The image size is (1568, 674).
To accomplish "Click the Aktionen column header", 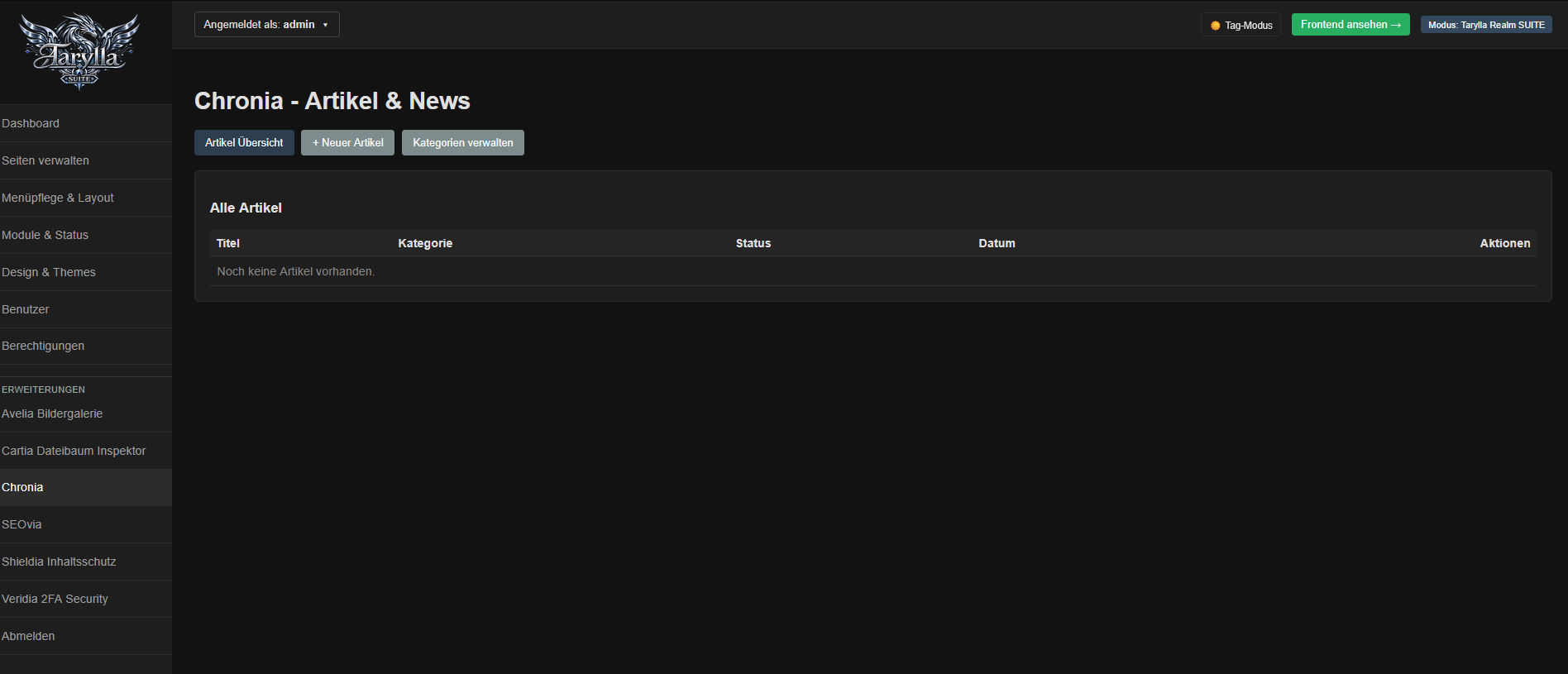I will [1505, 243].
